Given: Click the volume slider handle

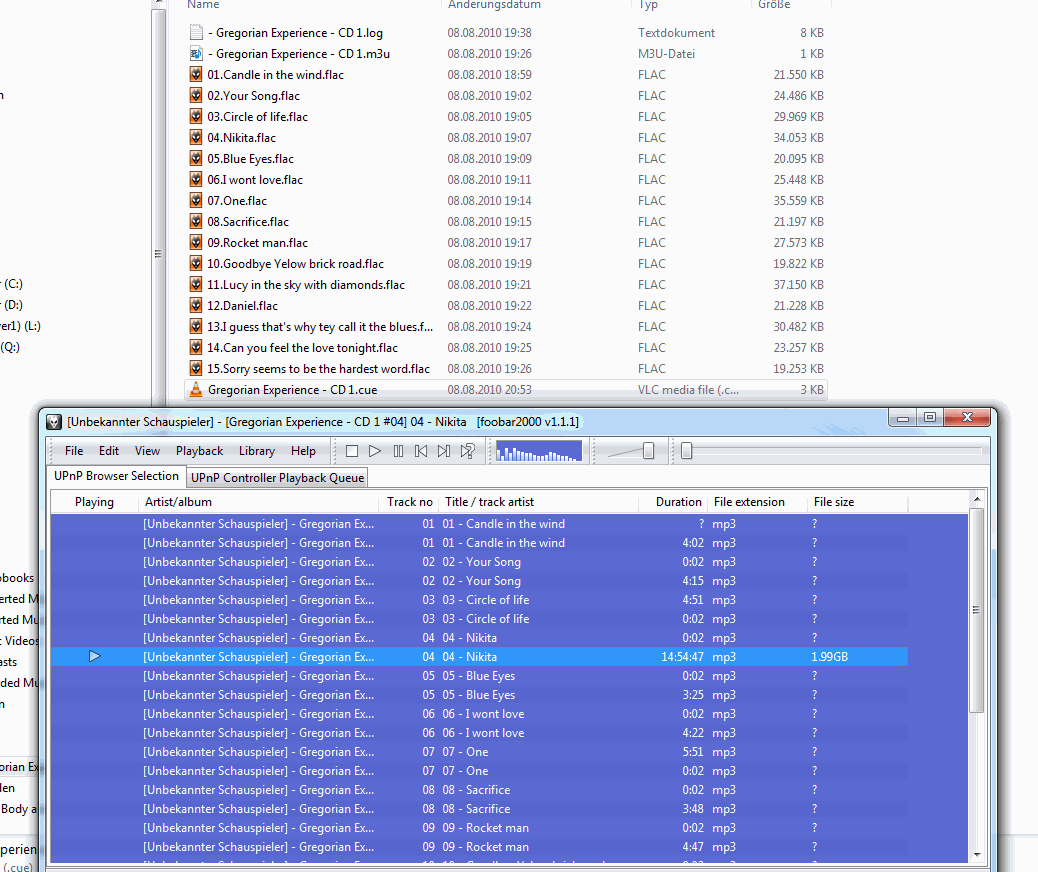Looking at the screenshot, I should click(648, 451).
